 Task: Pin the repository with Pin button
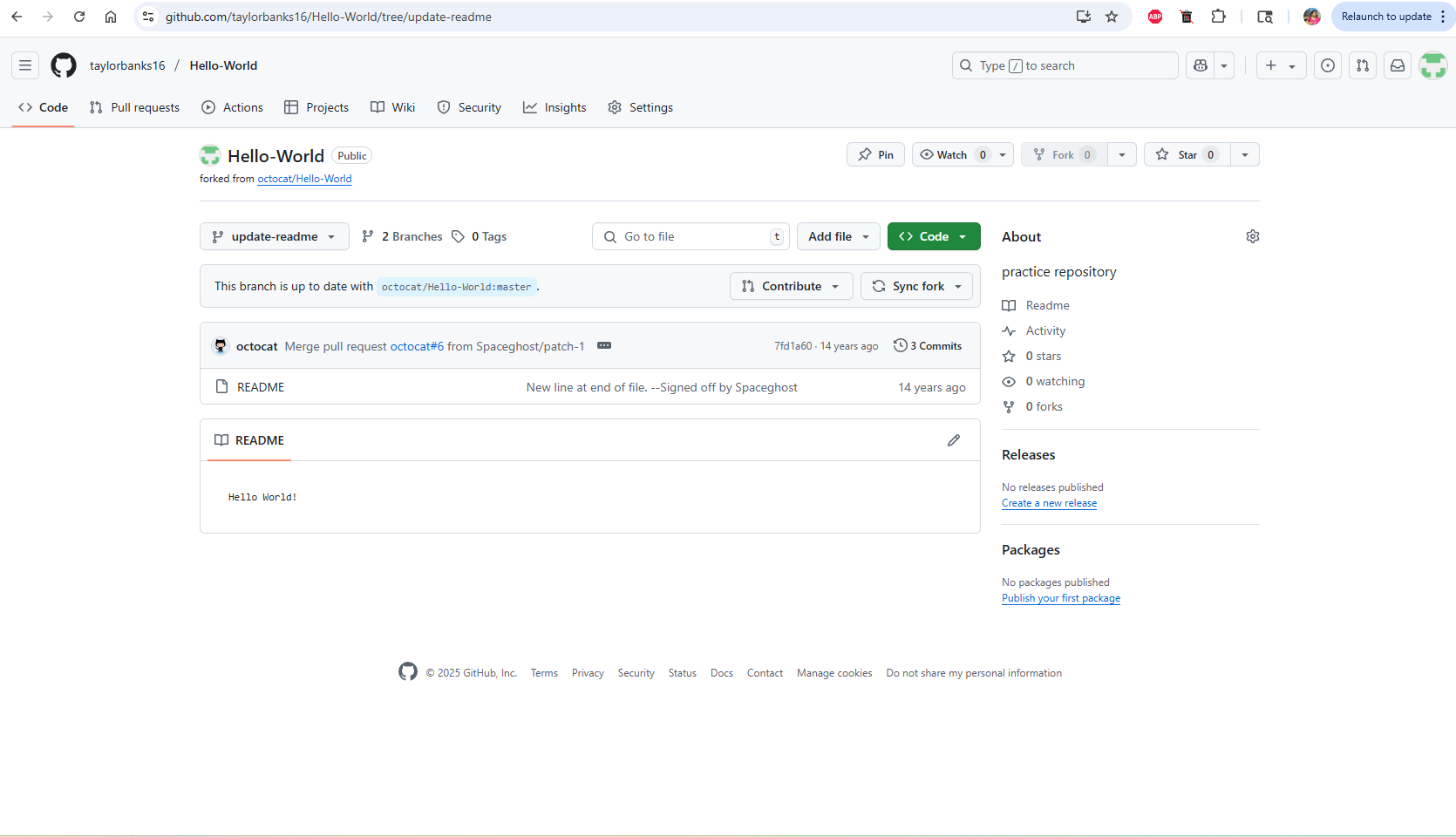point(876,154)
